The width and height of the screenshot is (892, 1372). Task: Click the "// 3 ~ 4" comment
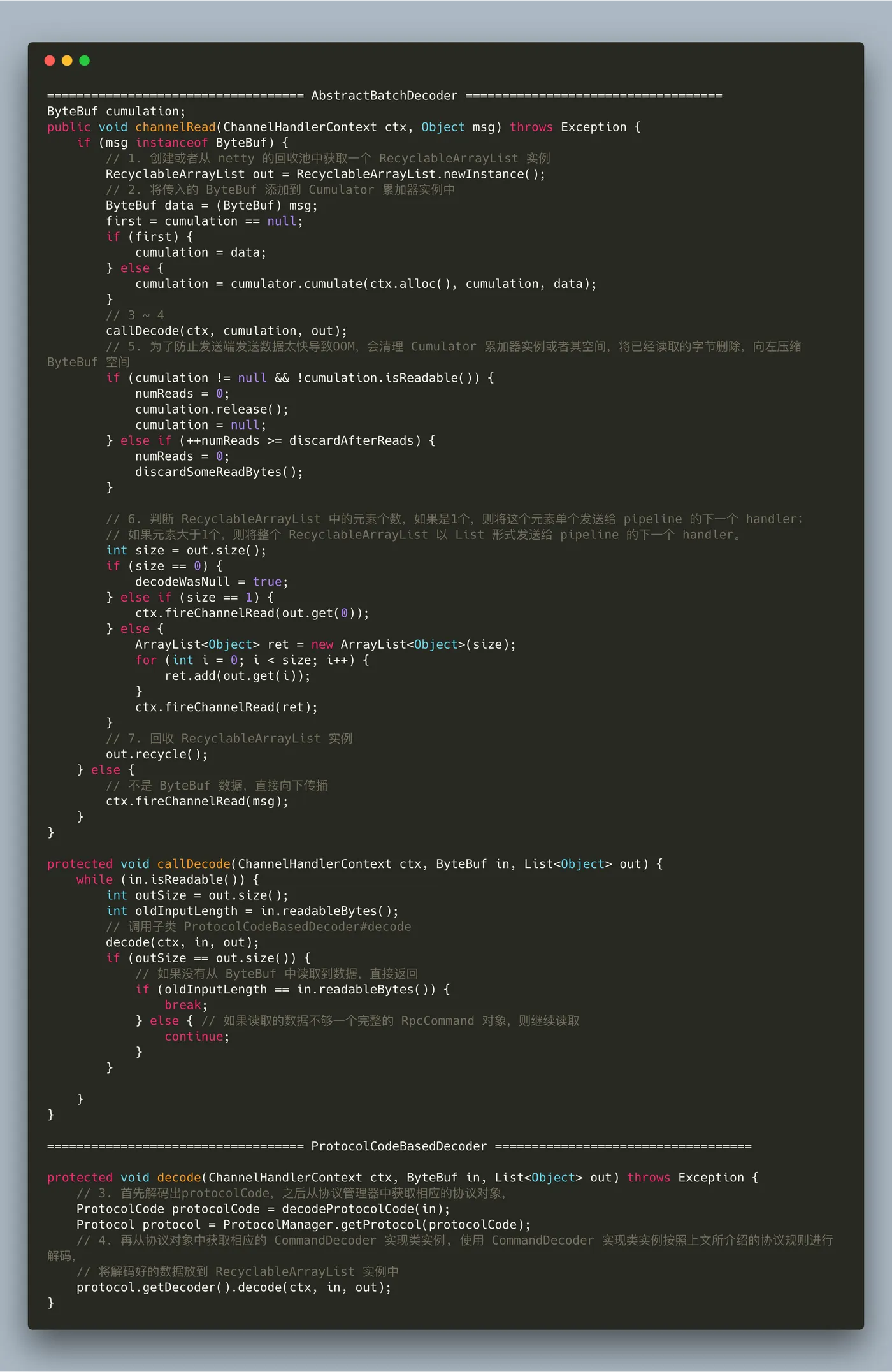point(135,315)
